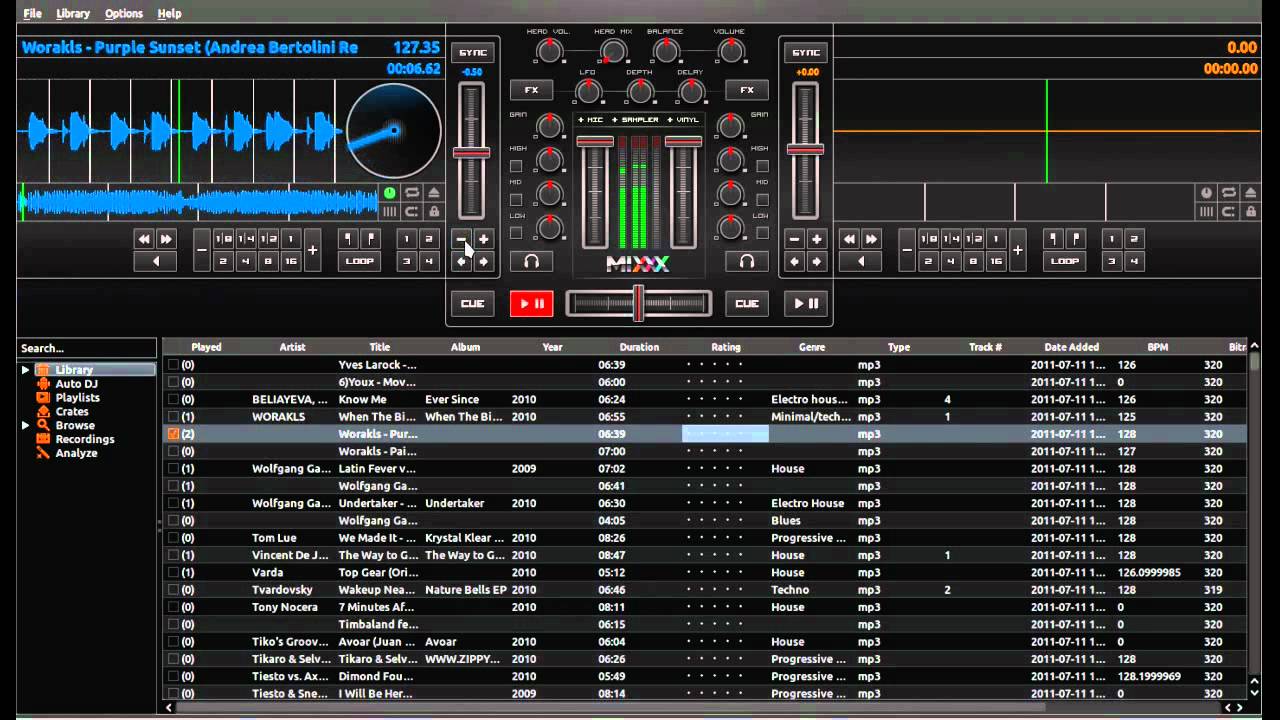Viewport: 1280px width, 720px height.
Task: Click the left deck green quantize icon
Action: [x=389, y=193]
